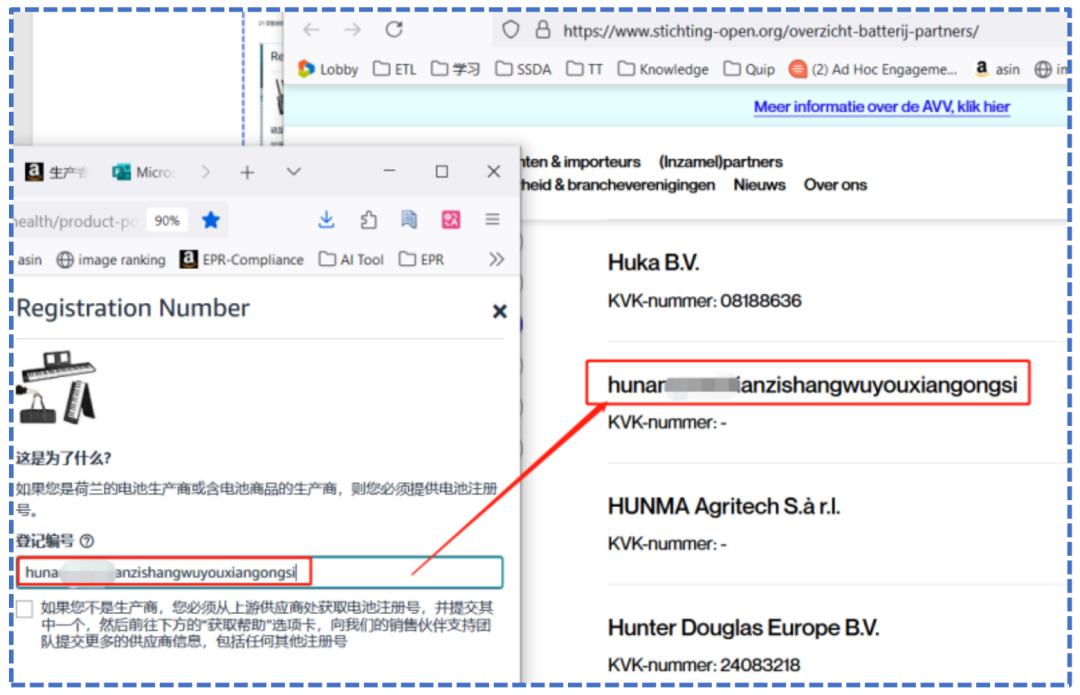Bookmark the page via the blue star icon

(211, 219)
